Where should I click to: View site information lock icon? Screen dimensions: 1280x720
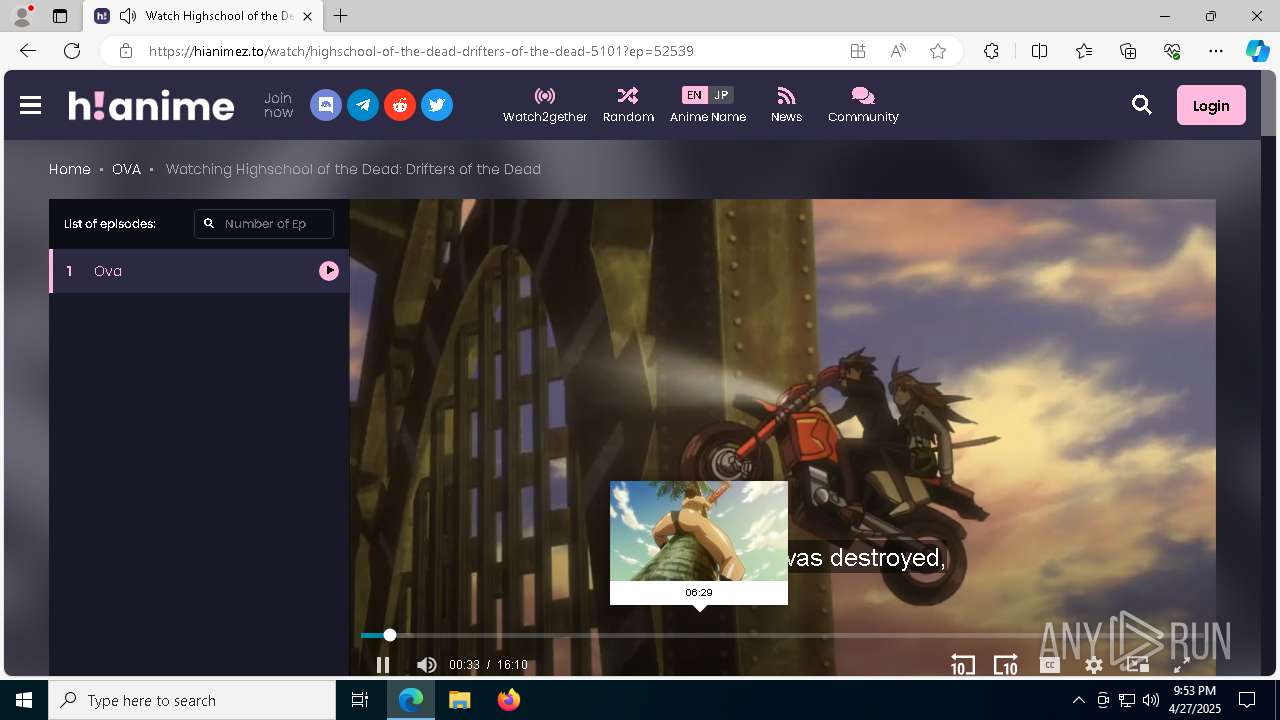tap(125, 51)
